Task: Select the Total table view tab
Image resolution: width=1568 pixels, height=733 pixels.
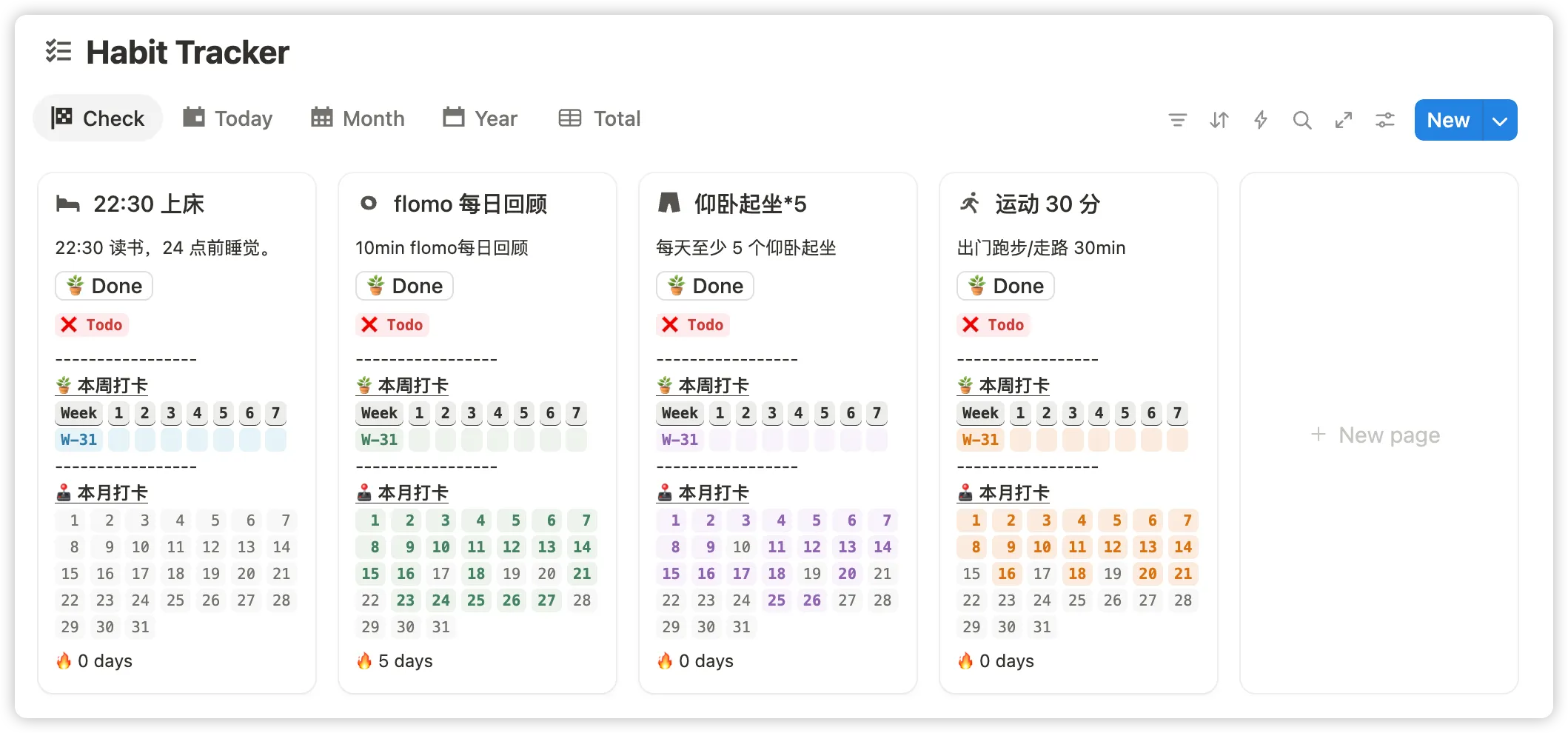Action: 600,118
